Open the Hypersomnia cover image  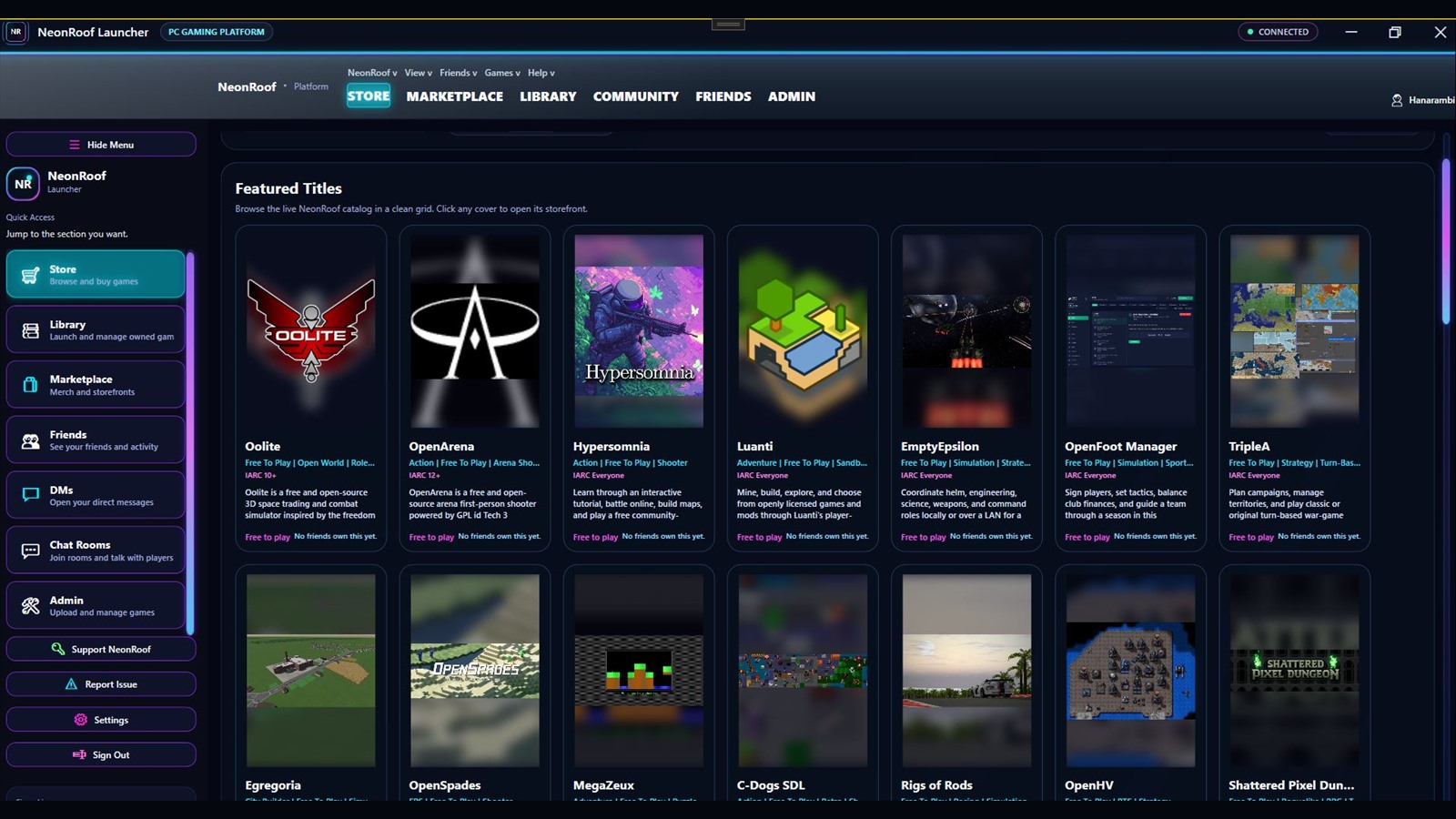(x=639, y=331)
